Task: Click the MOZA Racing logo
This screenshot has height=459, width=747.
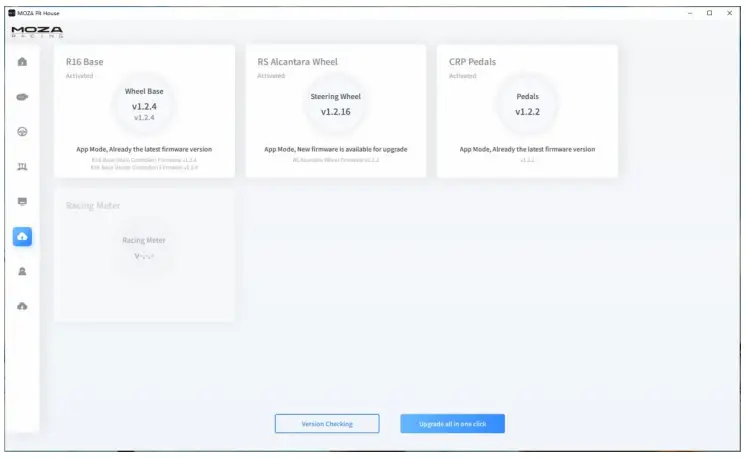Action: pyautogui.click(x=37, y=32)
